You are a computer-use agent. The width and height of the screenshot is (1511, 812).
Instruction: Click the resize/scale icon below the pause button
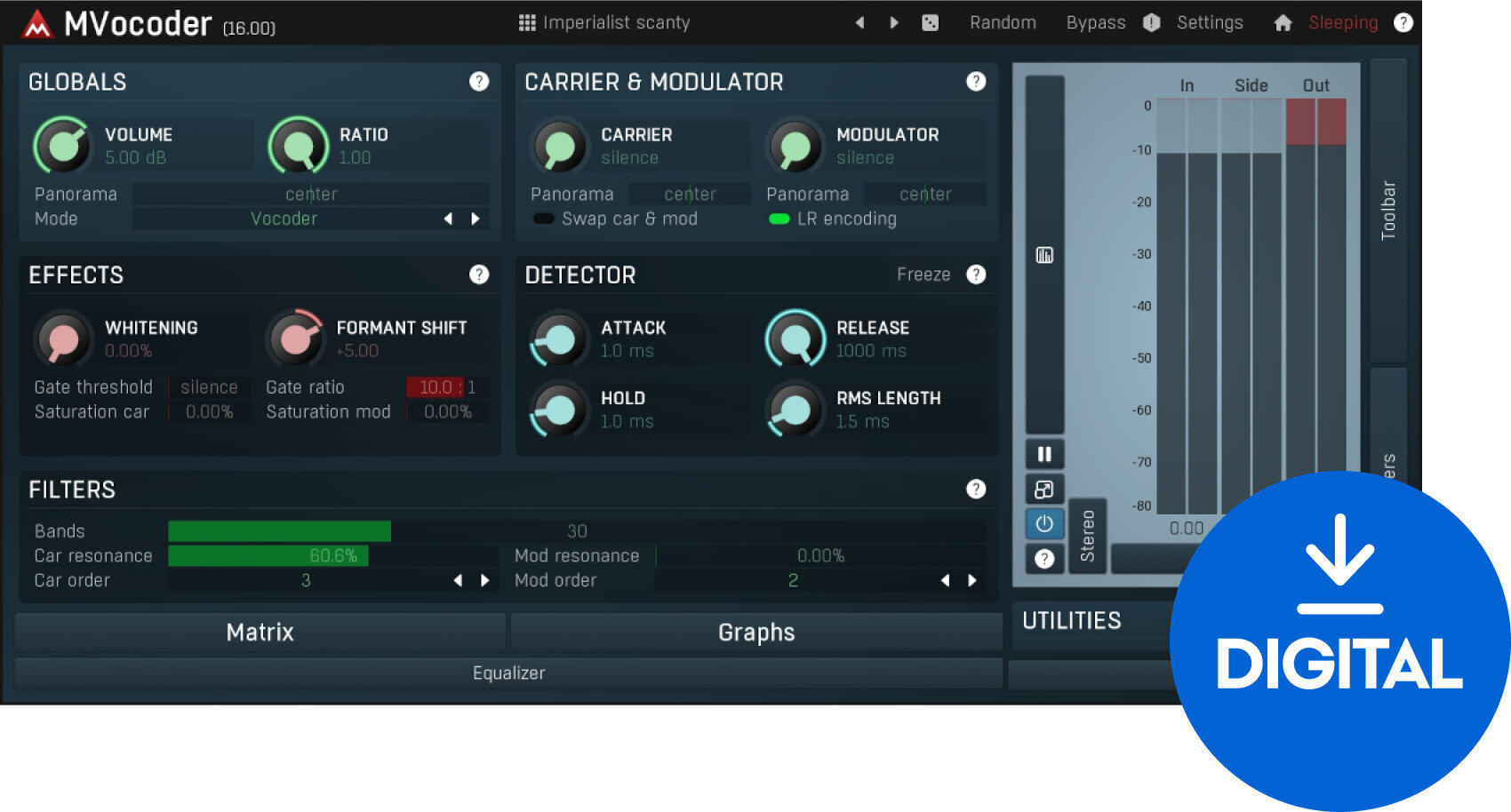tap(1043, 489)
